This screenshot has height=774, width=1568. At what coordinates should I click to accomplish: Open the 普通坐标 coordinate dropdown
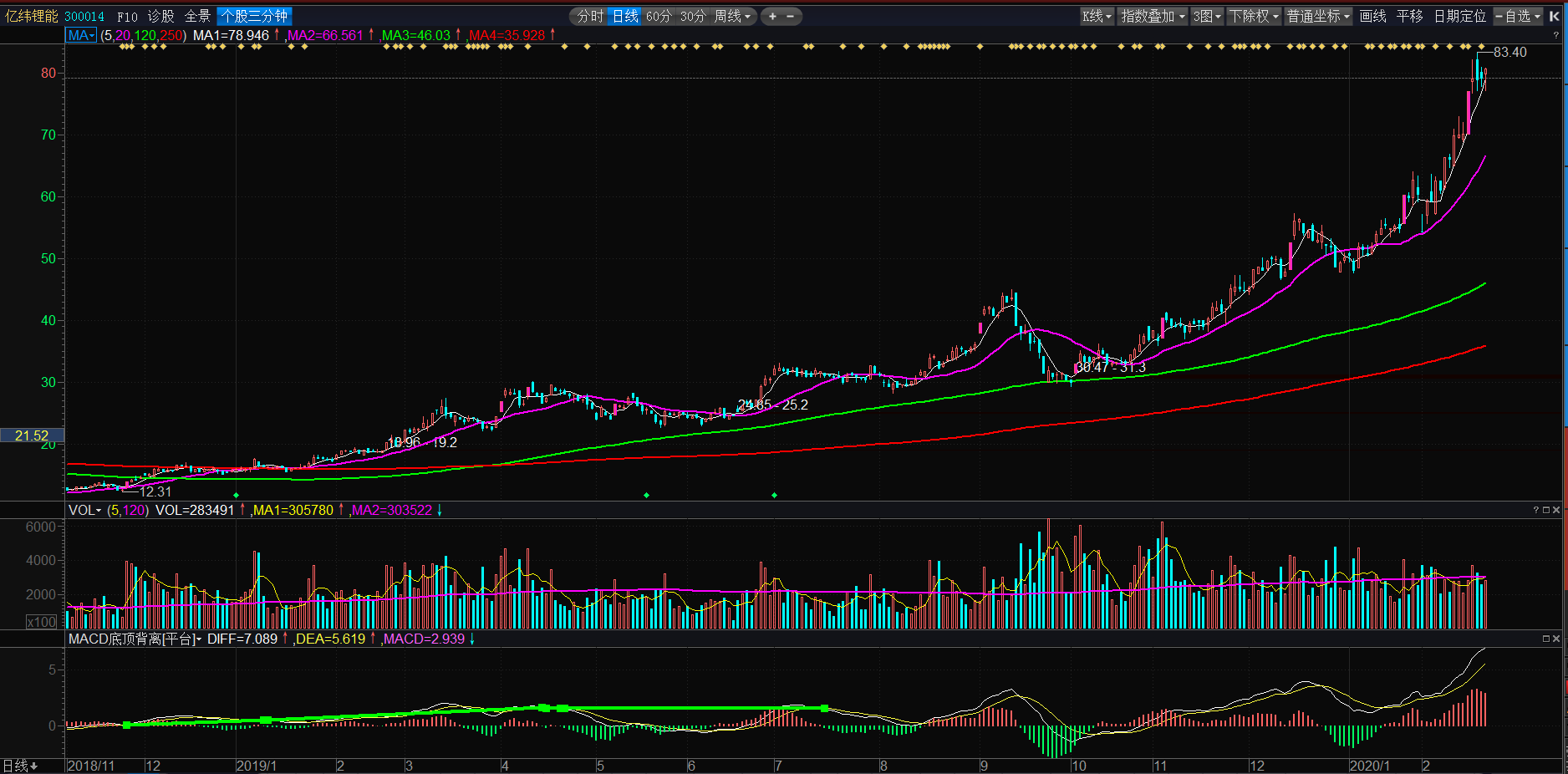click(x=1318, y=16)
